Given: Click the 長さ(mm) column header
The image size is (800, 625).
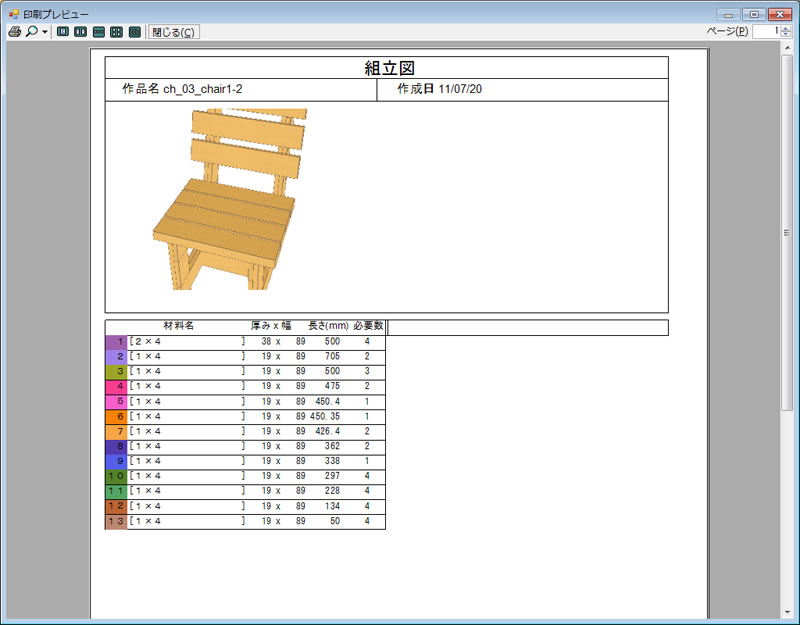Looking at the screenshot, I should 328,326.
